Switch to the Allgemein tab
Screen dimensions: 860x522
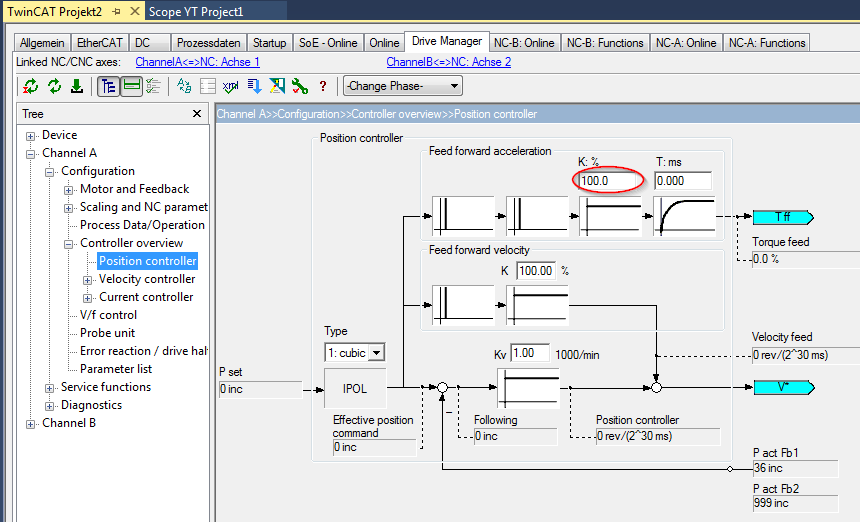point(42,43)
